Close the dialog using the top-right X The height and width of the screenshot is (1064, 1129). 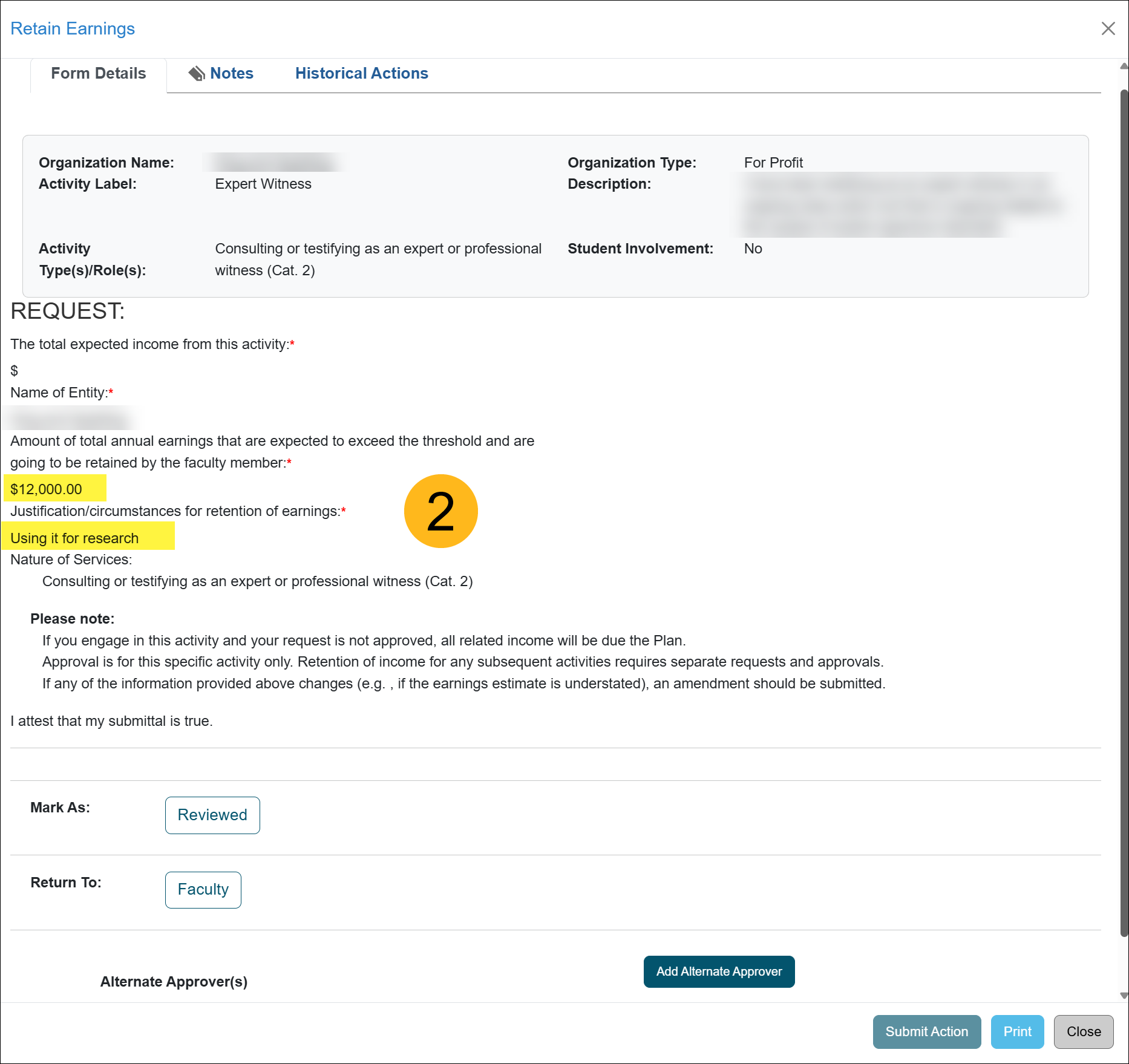[1108, 28]
